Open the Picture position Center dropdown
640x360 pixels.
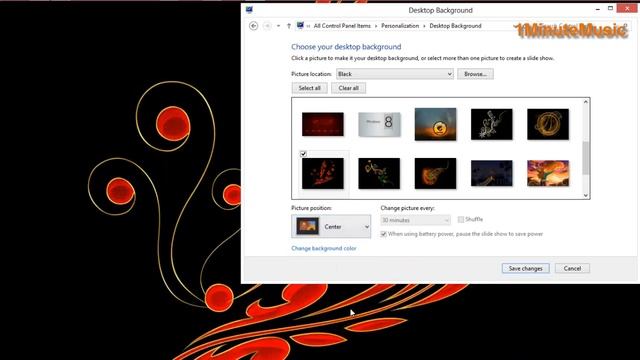[331, 227]
